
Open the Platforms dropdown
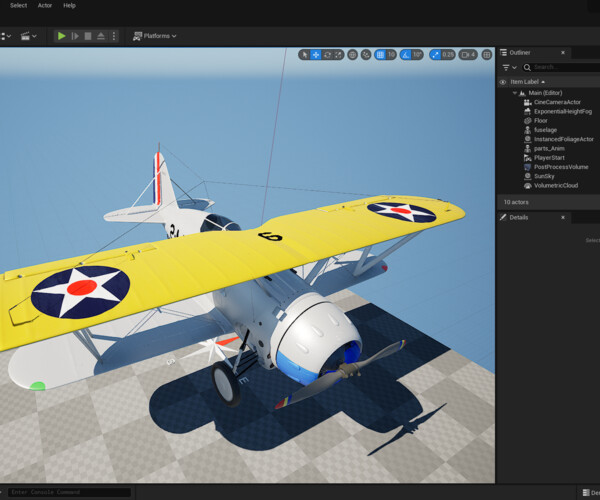coord(154,36)
